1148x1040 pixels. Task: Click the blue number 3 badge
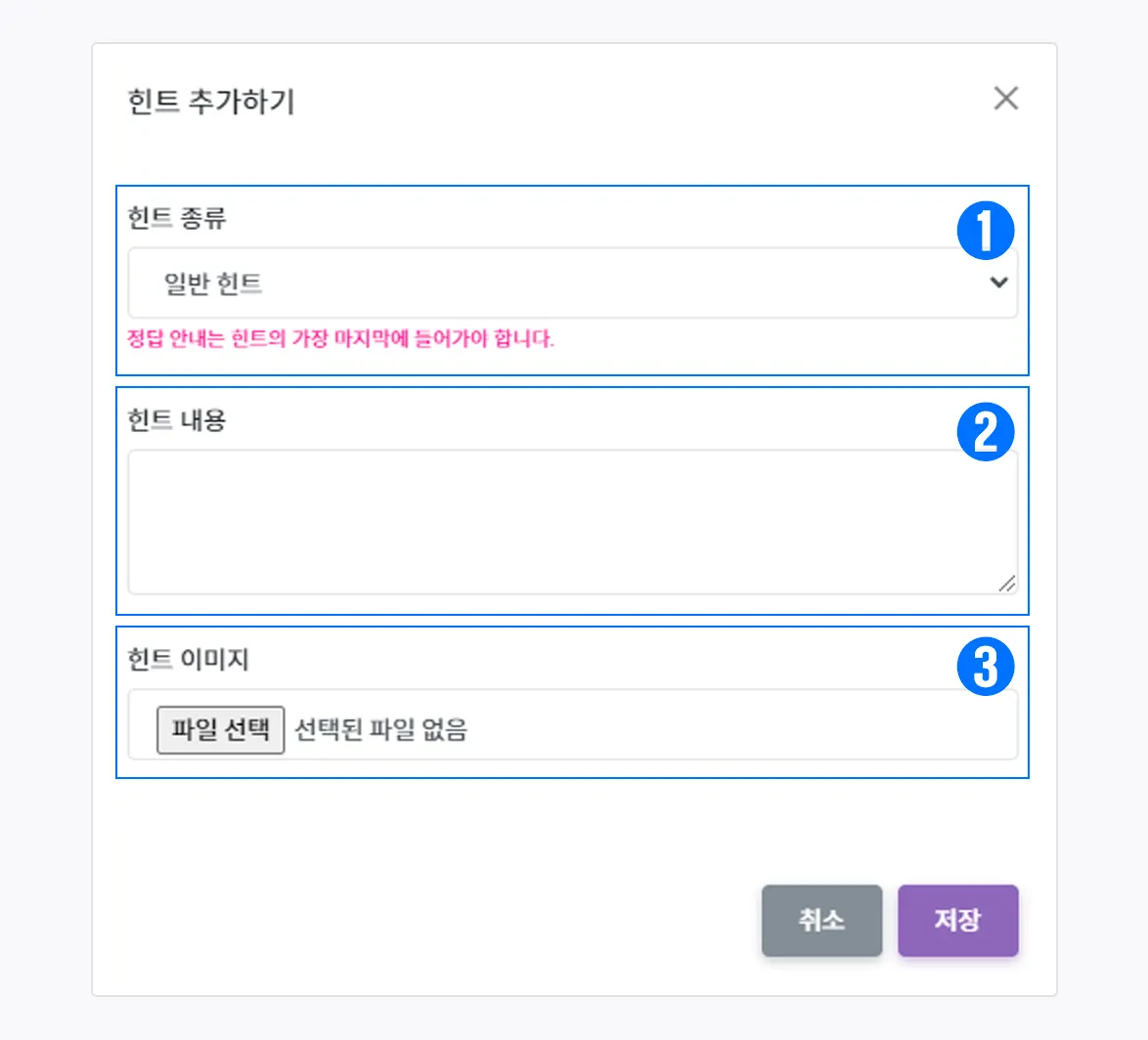click(985, 668)
